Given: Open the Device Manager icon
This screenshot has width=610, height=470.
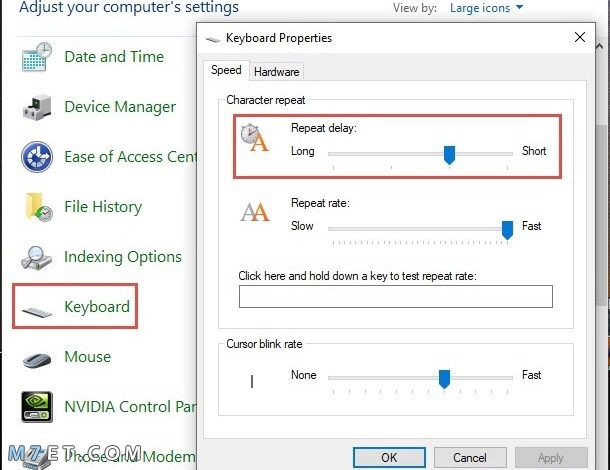Looking at the screenshot, I should point(37,107).
